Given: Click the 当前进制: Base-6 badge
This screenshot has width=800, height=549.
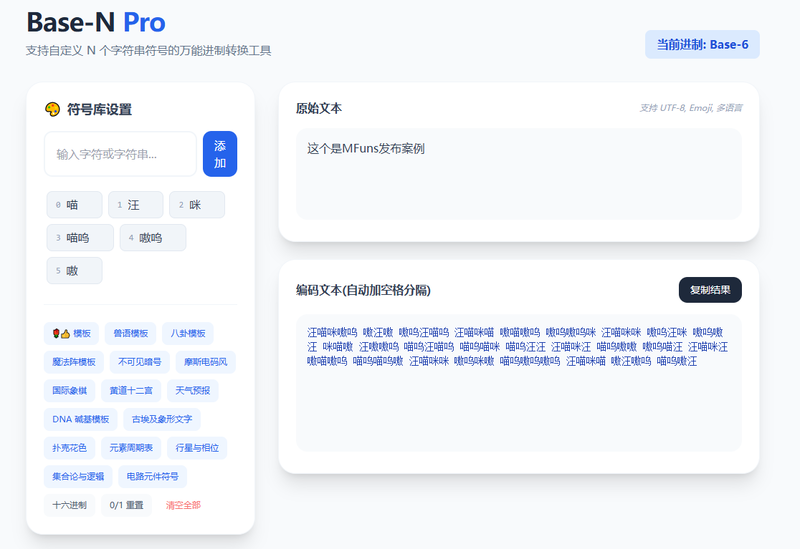Looking at the screenshot, I should pos(703,44).
